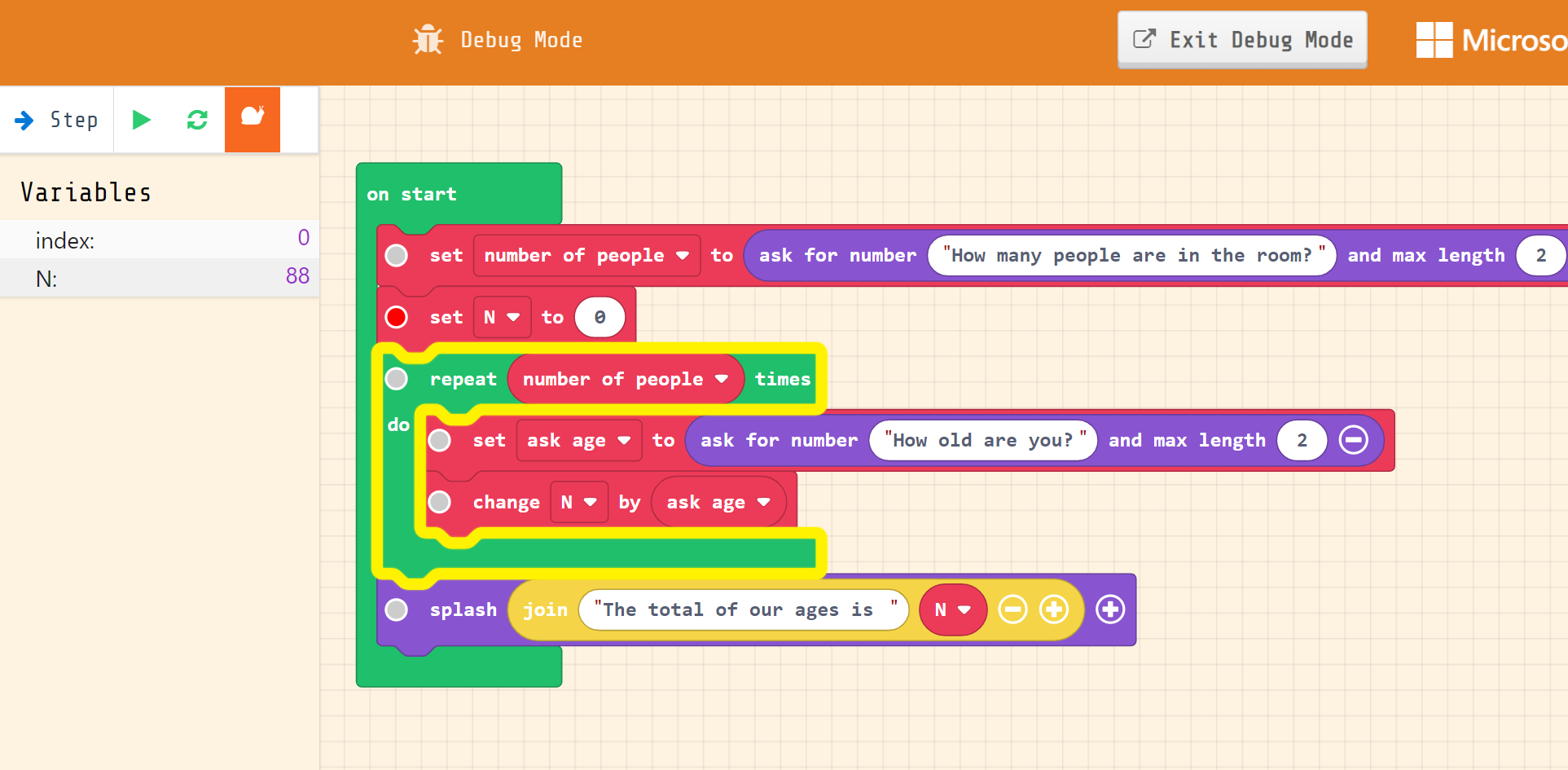Image resolution: width=1568 pixels, height=770 pixels.
Task: Remove the ask age parameter with the minus icon
Action: click(x=1354, y=440)
